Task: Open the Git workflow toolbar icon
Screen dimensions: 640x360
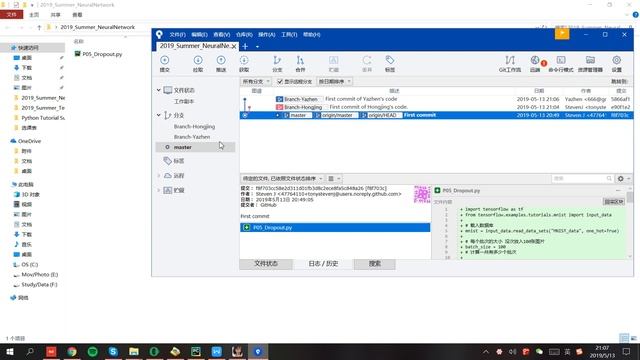Action: [510, 64]
